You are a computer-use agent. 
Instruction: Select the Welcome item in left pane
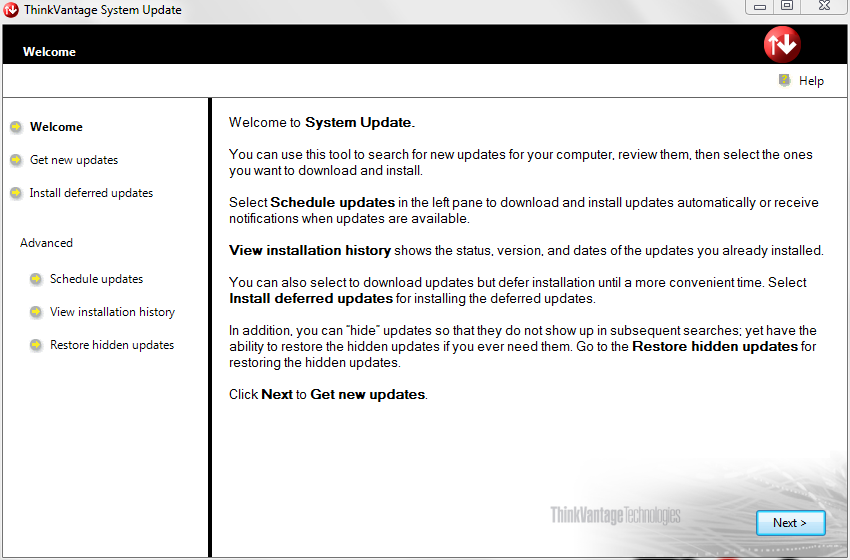tap(56, 127)
